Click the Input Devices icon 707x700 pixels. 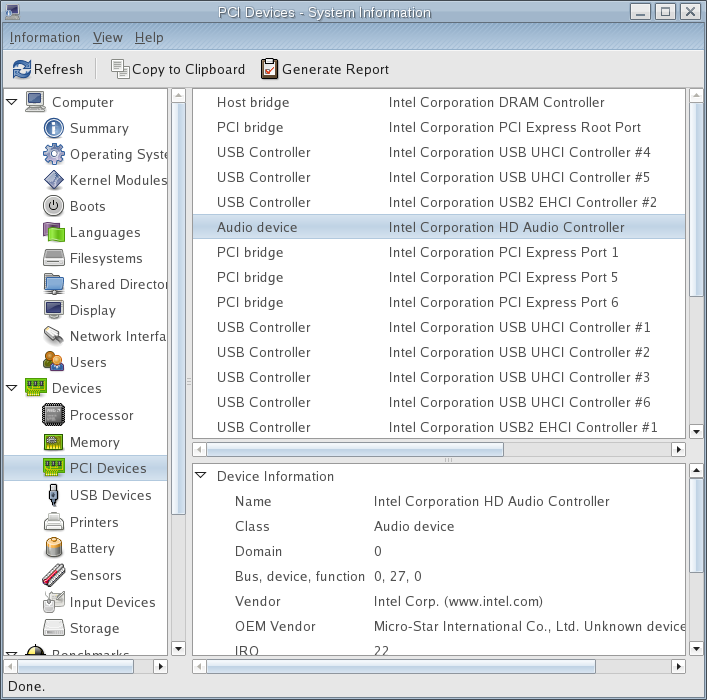54,602
